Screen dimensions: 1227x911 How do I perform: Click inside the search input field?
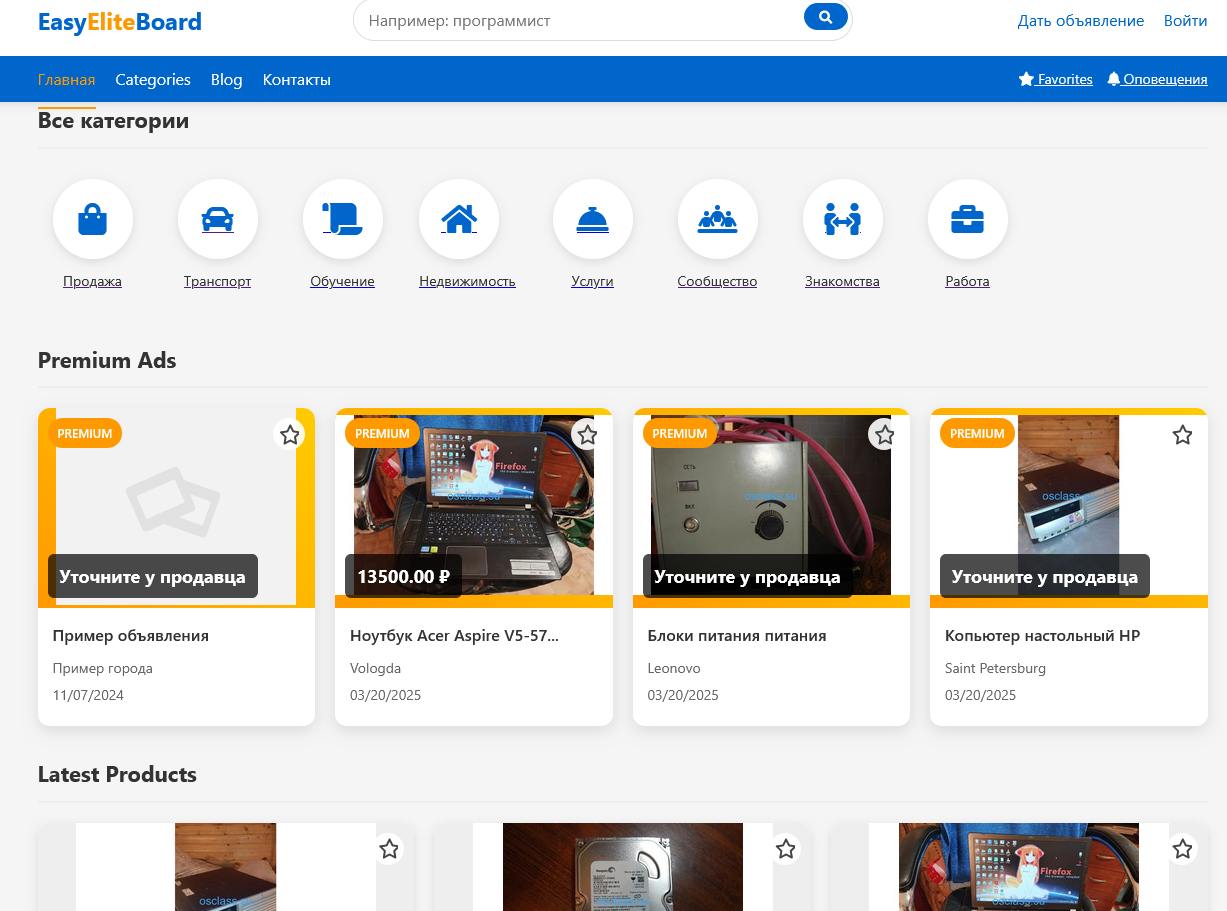[x=580, y=20]
